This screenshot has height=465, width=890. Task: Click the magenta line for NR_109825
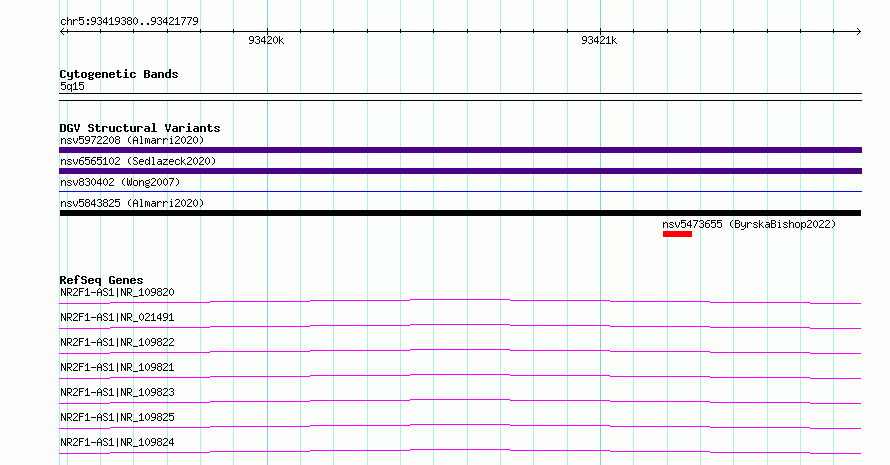click(x=460, y=426)
